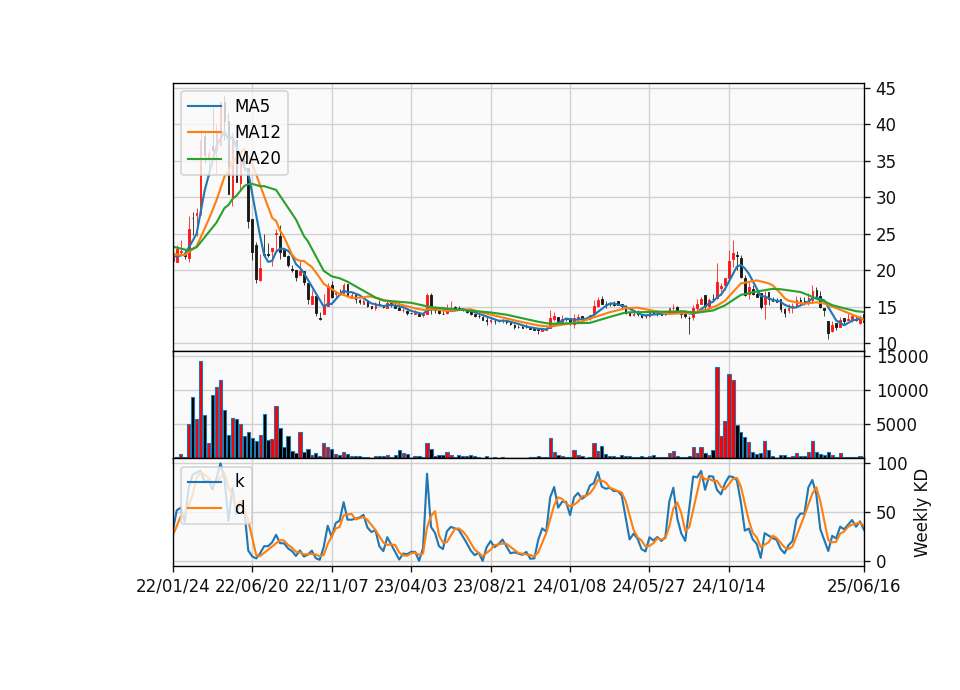Click the 25/06/16 date label

tap(864, 586)
